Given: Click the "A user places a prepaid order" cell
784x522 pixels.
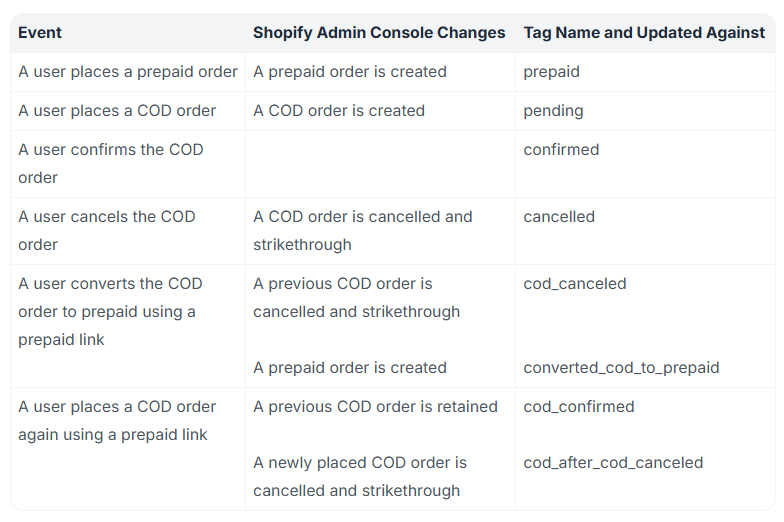Looking at the screenshot, I should pyautogui.click(x=128, y=72).
